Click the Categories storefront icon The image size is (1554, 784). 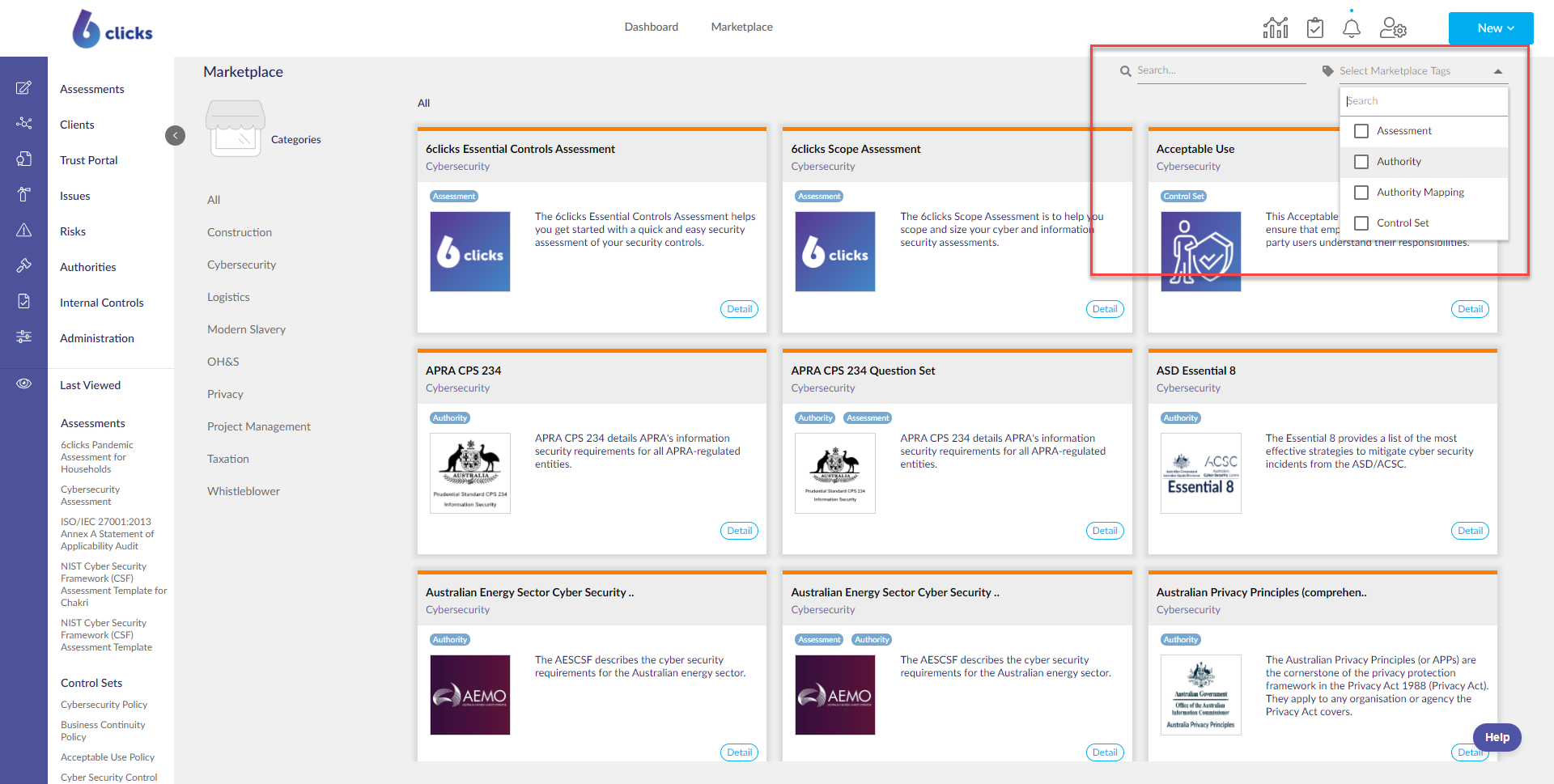point(236,128)
